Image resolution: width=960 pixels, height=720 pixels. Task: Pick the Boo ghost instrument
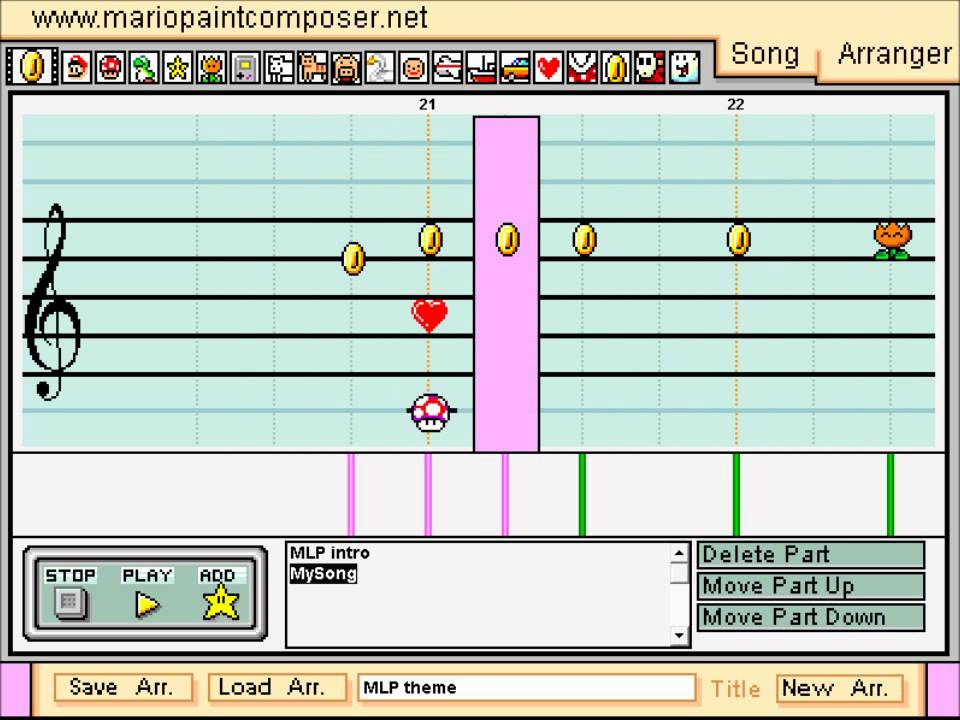click(x=683, y=68)
